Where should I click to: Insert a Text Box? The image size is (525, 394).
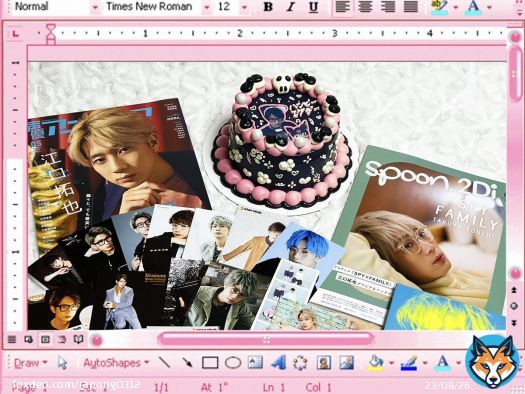point(255,363)
